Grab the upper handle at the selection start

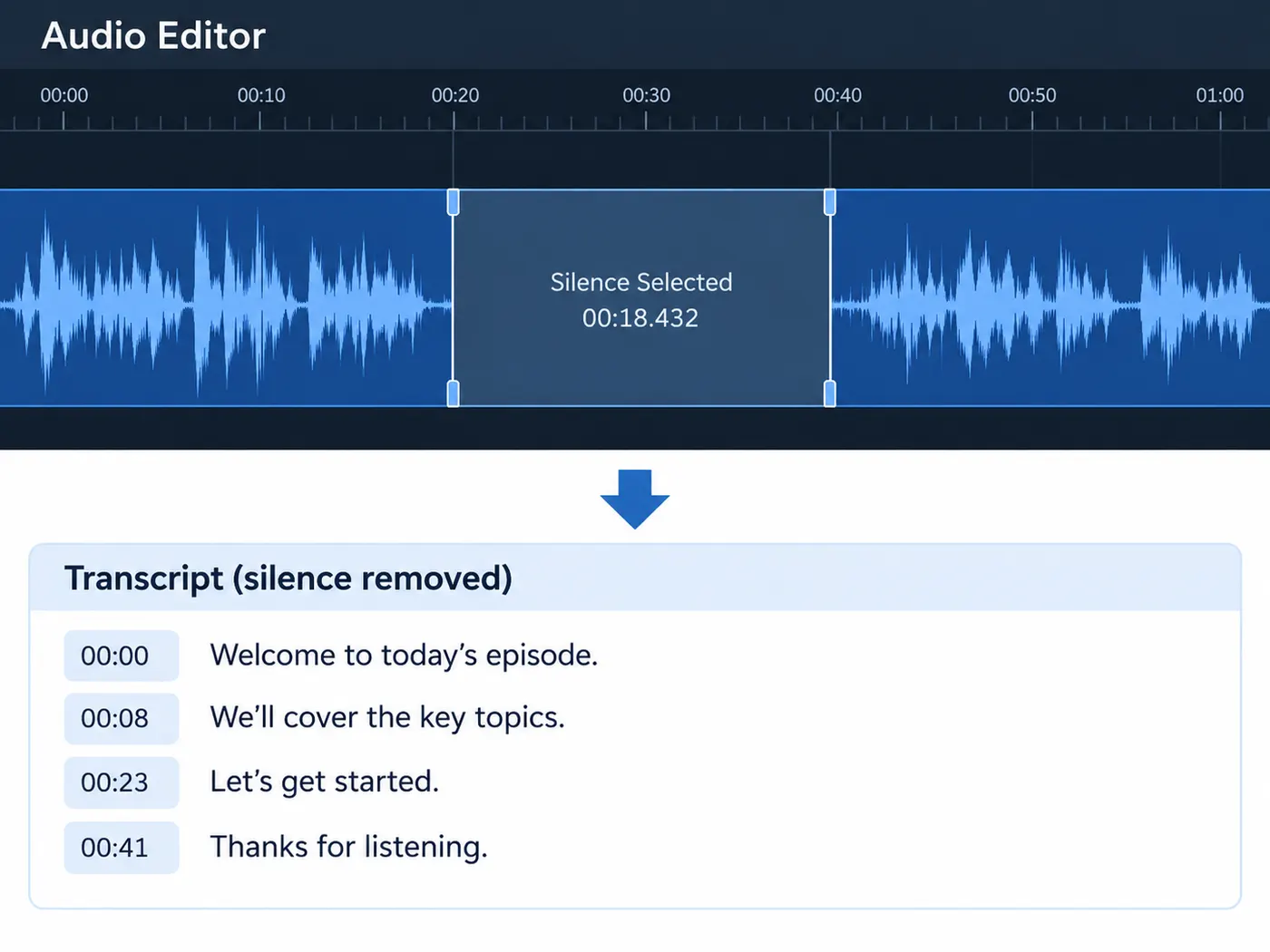coord(454,202)
